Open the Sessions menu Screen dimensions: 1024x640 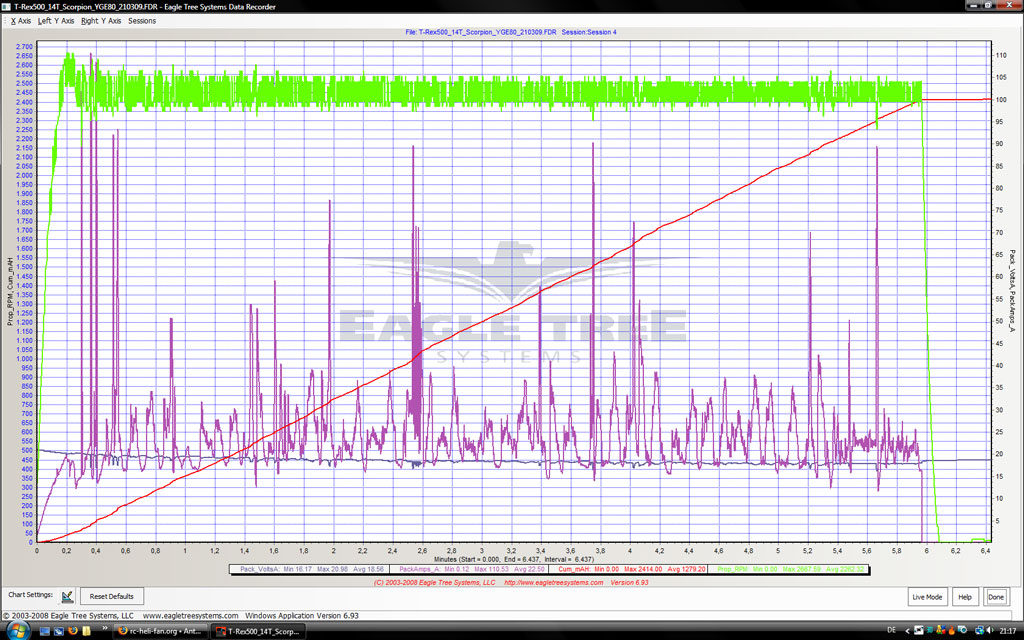click(x=142, y=20)
